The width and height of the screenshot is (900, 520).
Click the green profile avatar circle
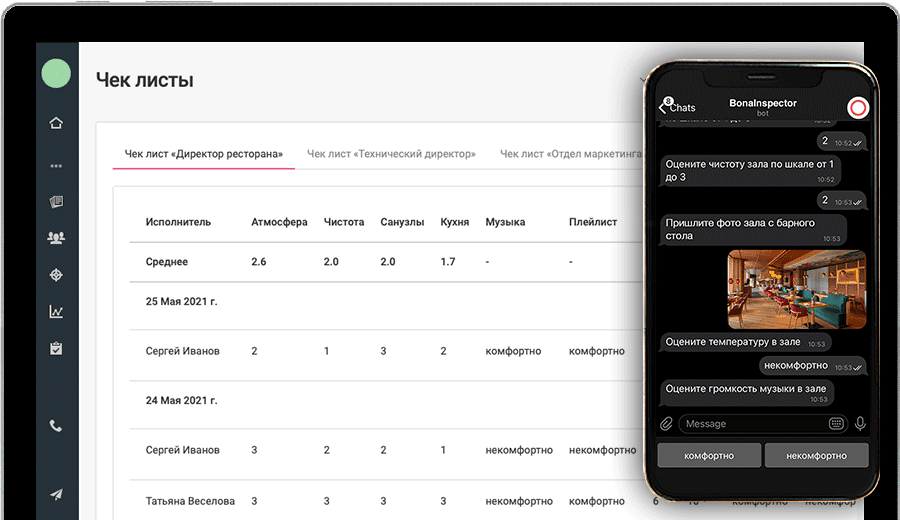(x=56, y=73)
